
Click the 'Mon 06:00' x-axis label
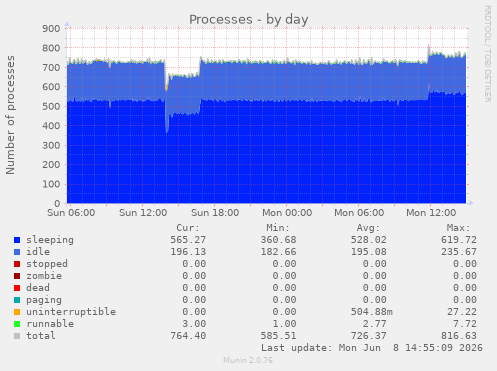[359, 213]
